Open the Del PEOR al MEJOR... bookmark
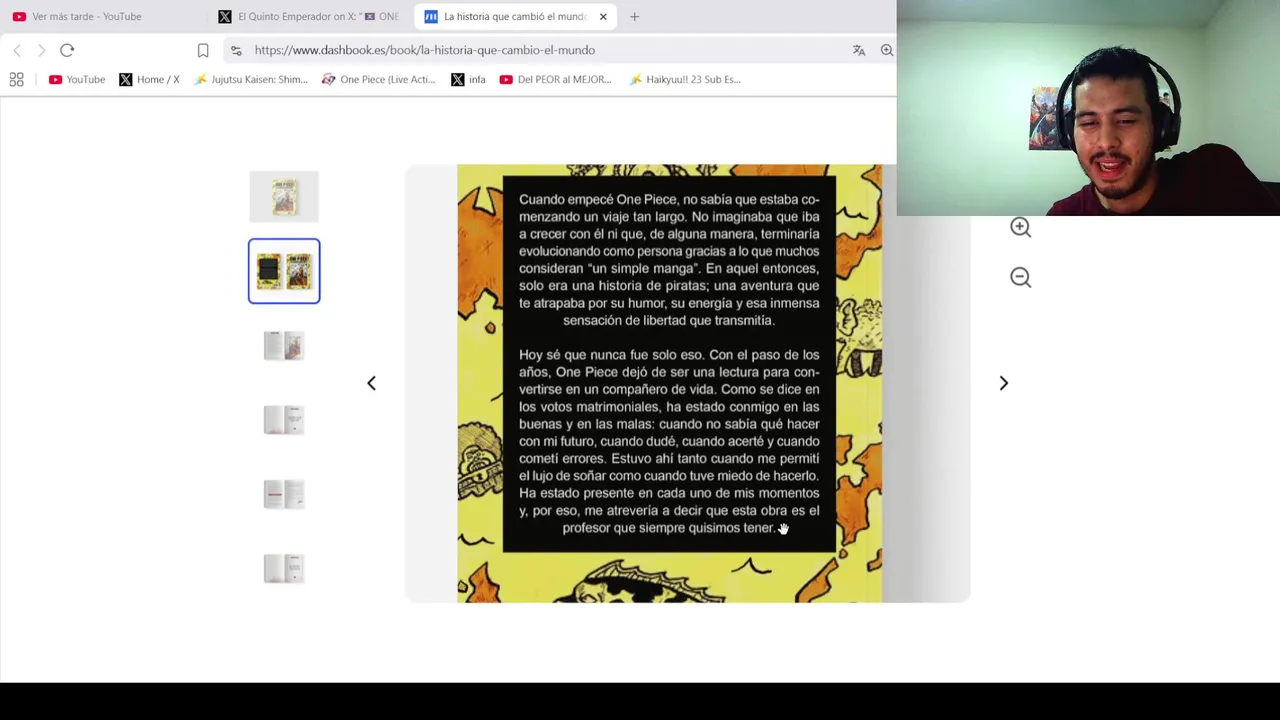The height and width of the screenshot is (720, 1280). 555,79
